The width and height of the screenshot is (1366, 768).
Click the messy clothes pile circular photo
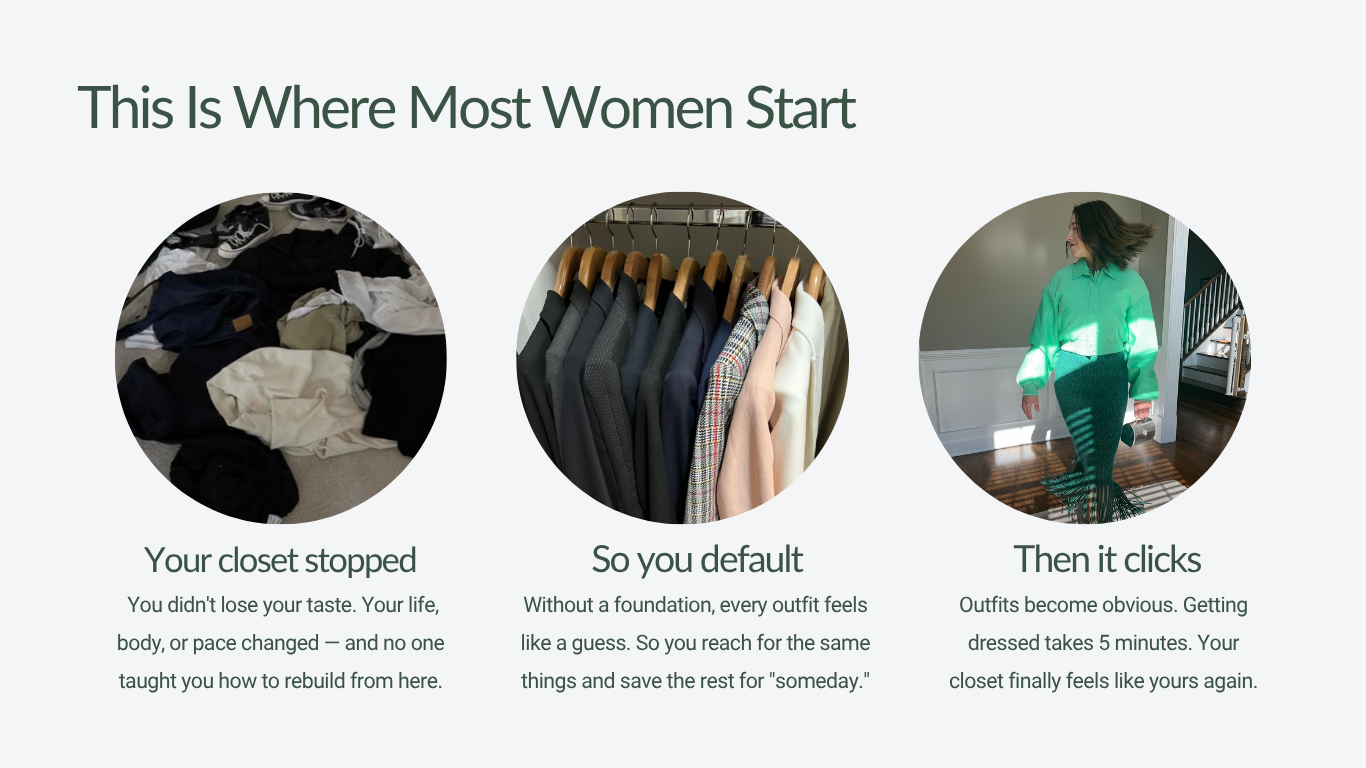point(281,357)
